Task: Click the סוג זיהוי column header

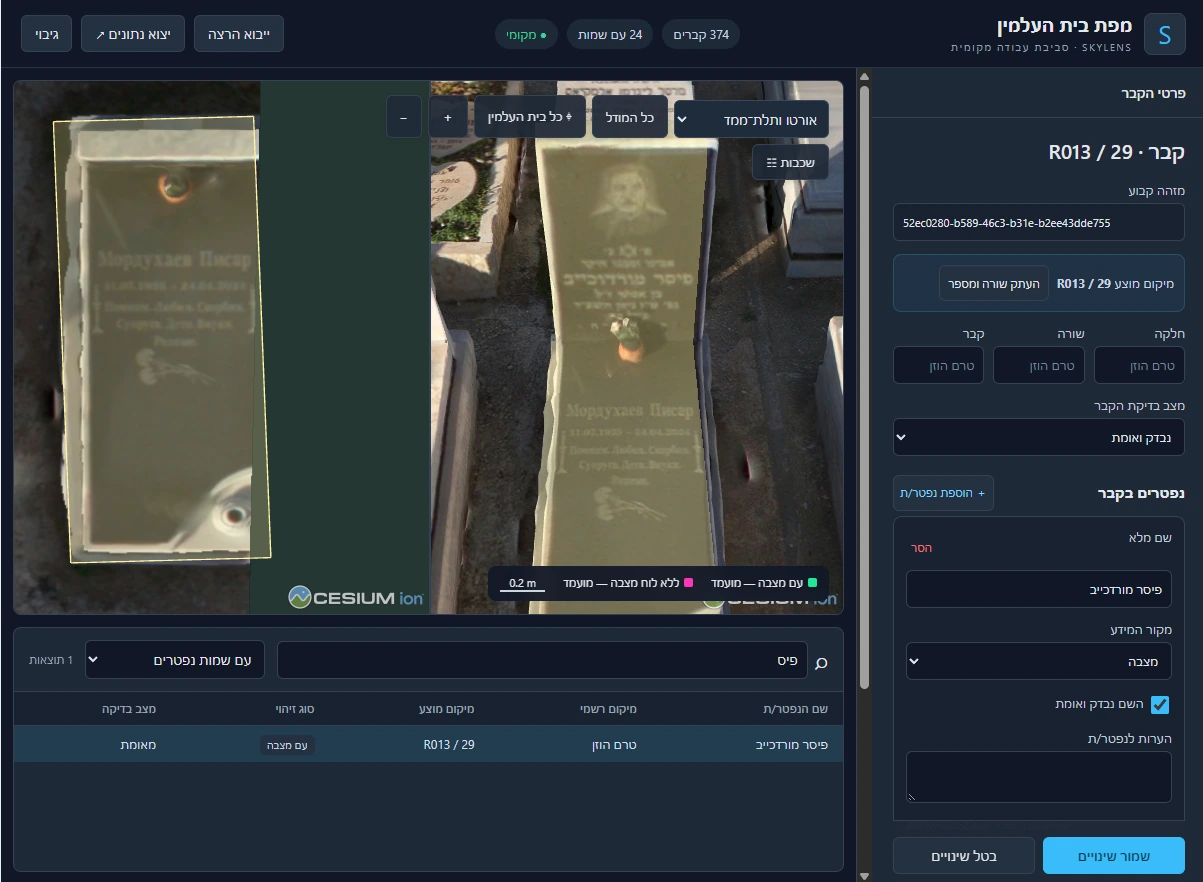Action: click(295, 709)
